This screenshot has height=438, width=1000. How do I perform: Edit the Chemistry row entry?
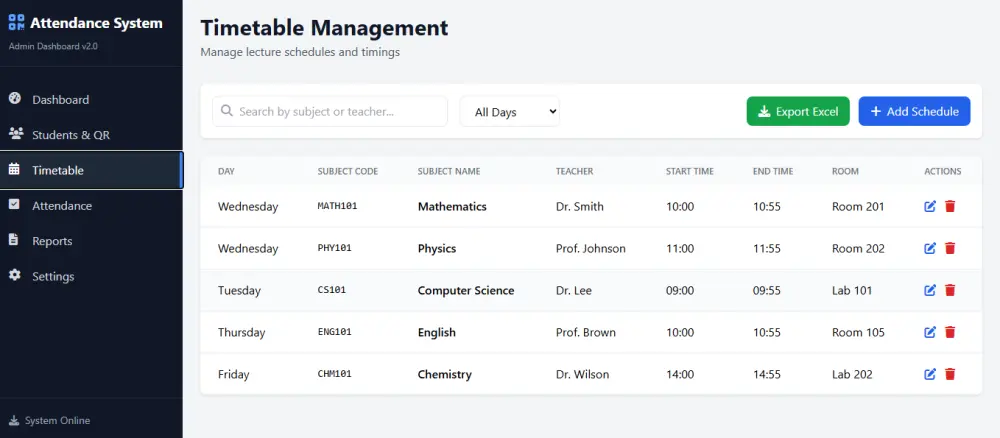point(930,374)
